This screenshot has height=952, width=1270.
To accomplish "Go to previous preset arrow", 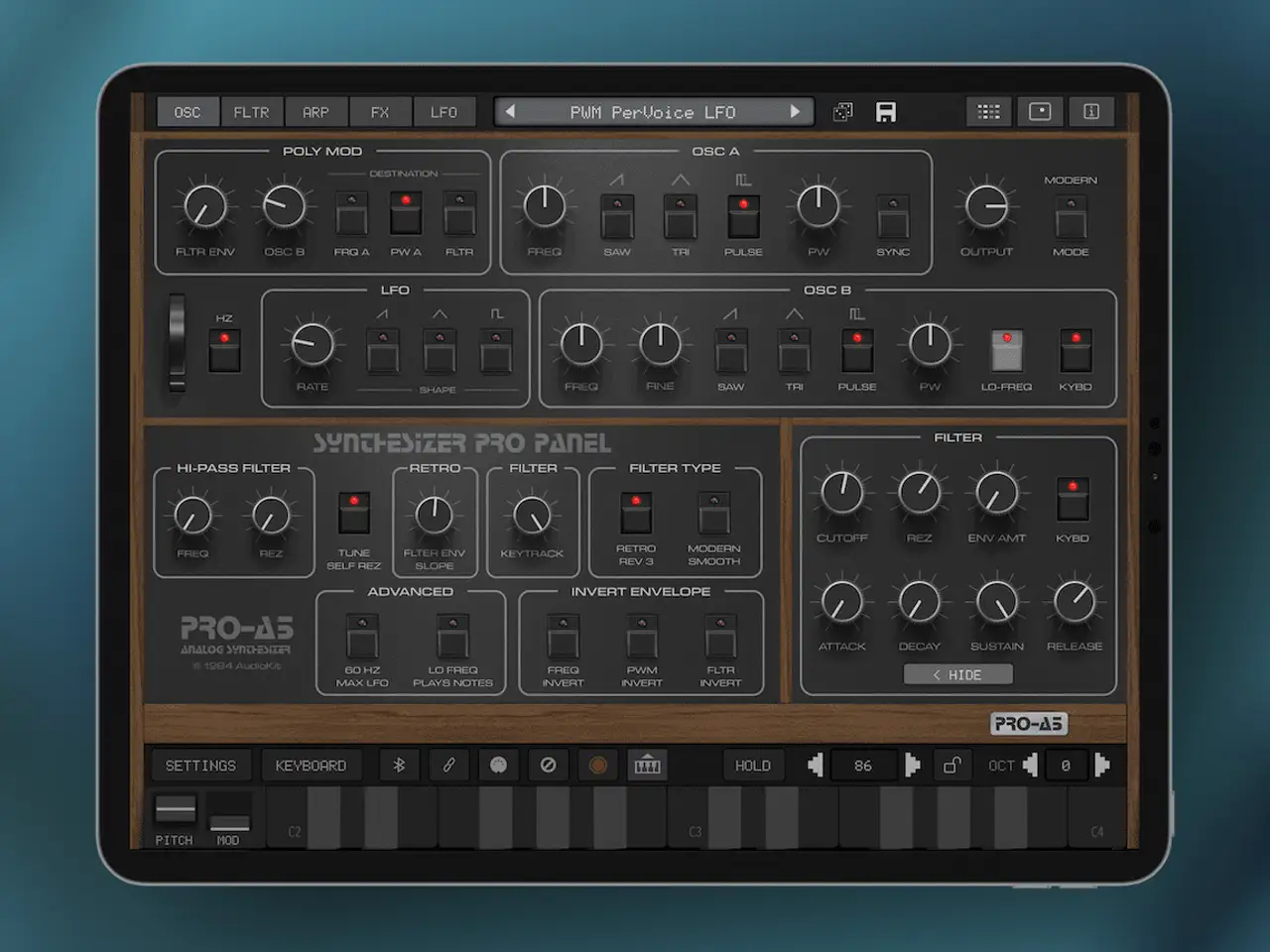I will click(510, 112).
